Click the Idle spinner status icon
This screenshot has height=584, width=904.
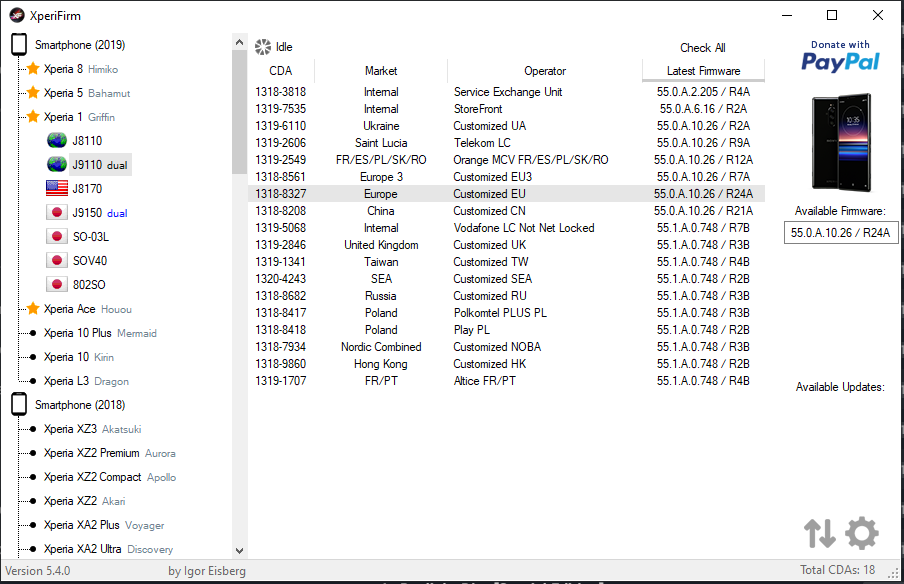click(263, 47)
